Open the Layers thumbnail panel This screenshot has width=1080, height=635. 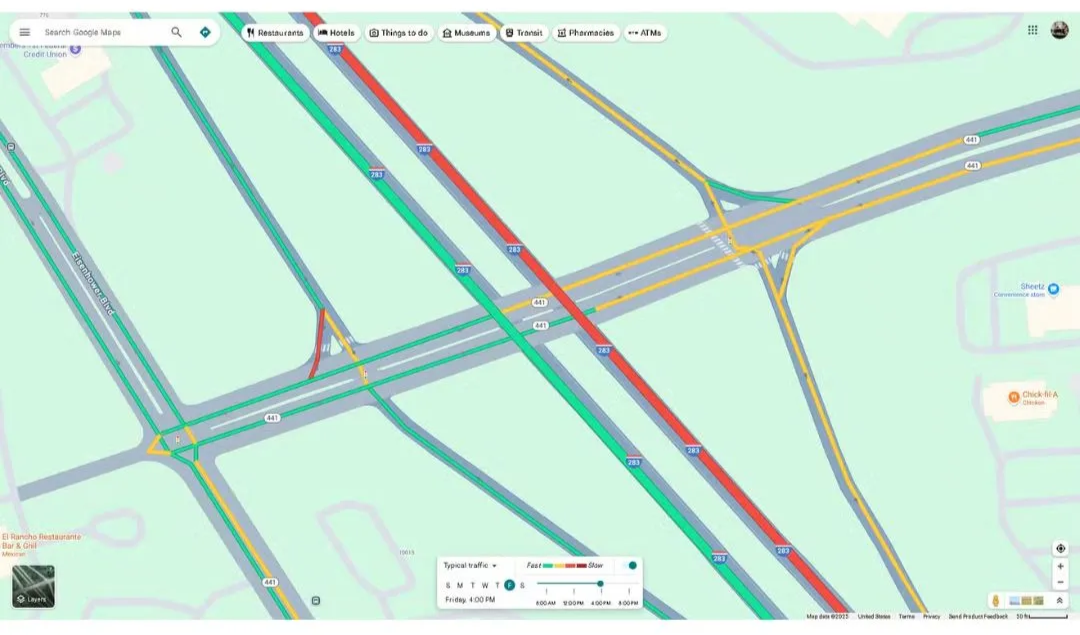(33, 586)
